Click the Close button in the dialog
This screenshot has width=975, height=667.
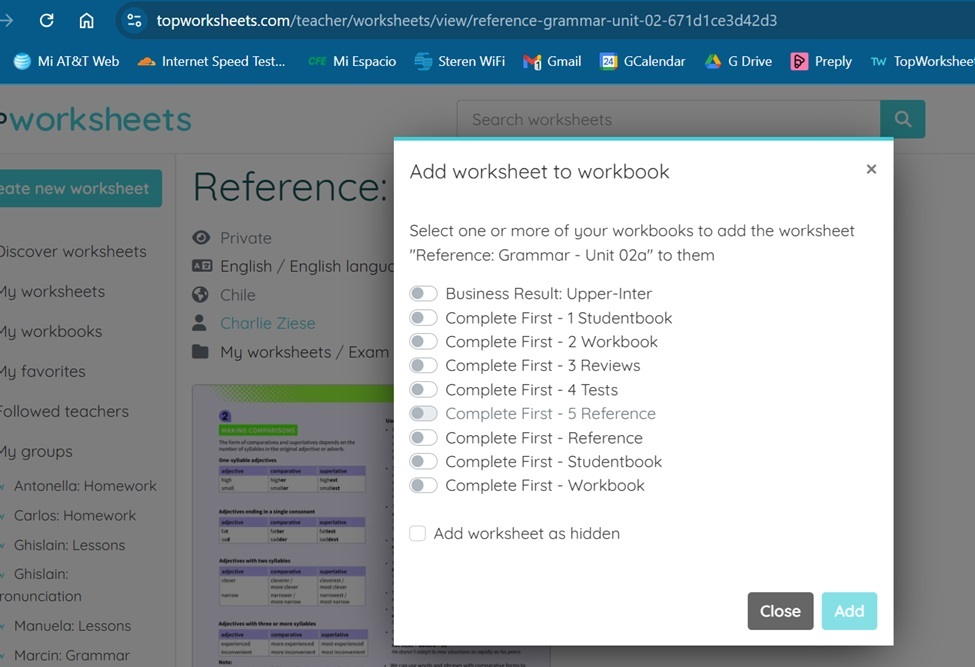click(x=780, y=611)
